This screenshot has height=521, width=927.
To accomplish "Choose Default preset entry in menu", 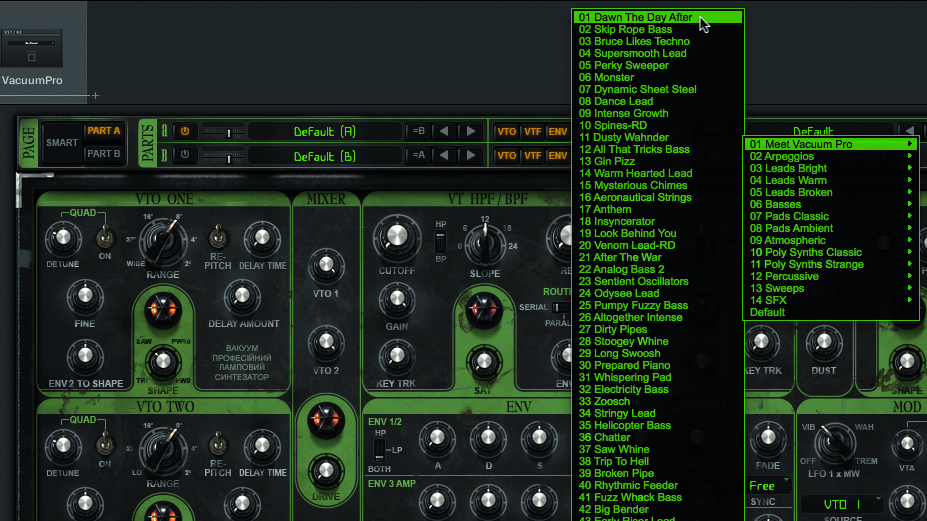I will click(831, 312).
